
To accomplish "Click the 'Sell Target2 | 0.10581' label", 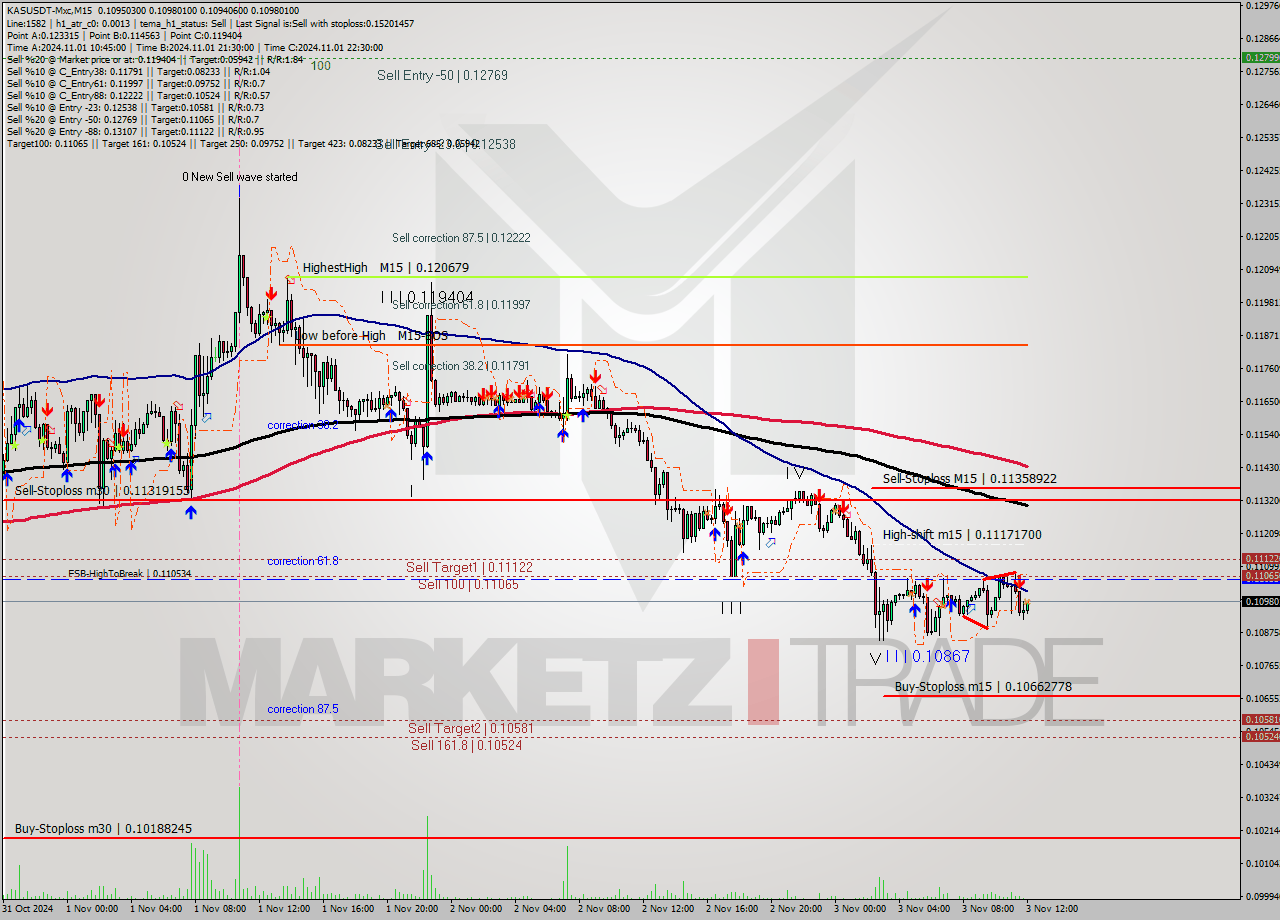I will [x=470, y=728].
